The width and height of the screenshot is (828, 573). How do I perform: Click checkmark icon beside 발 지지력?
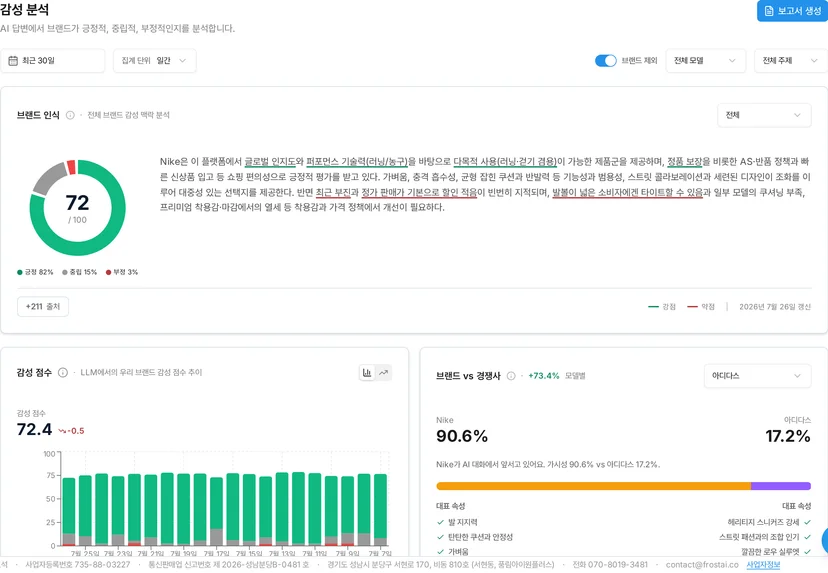[440, 522]
